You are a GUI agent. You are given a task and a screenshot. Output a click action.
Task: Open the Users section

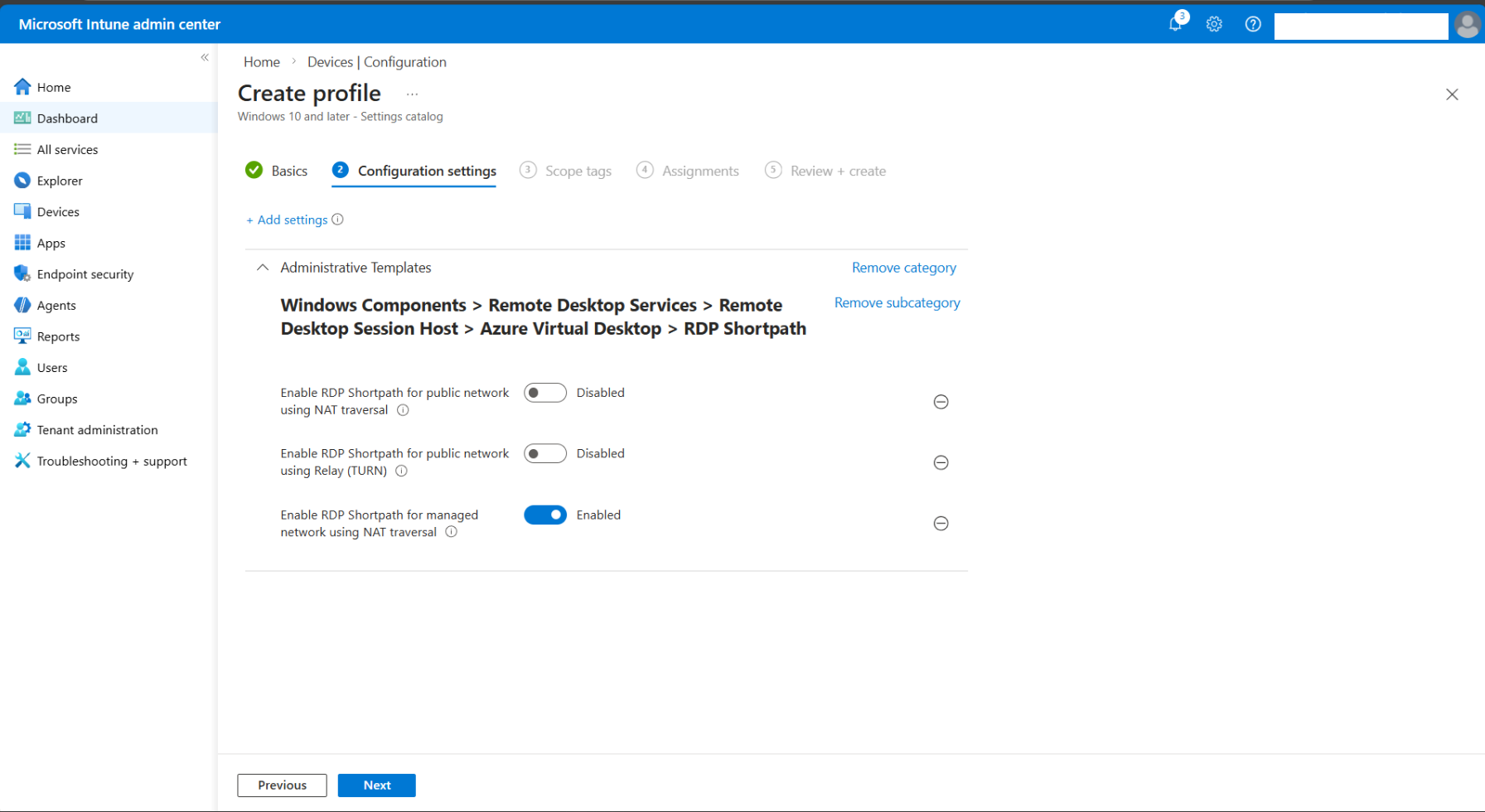click(x=52, y=367)
